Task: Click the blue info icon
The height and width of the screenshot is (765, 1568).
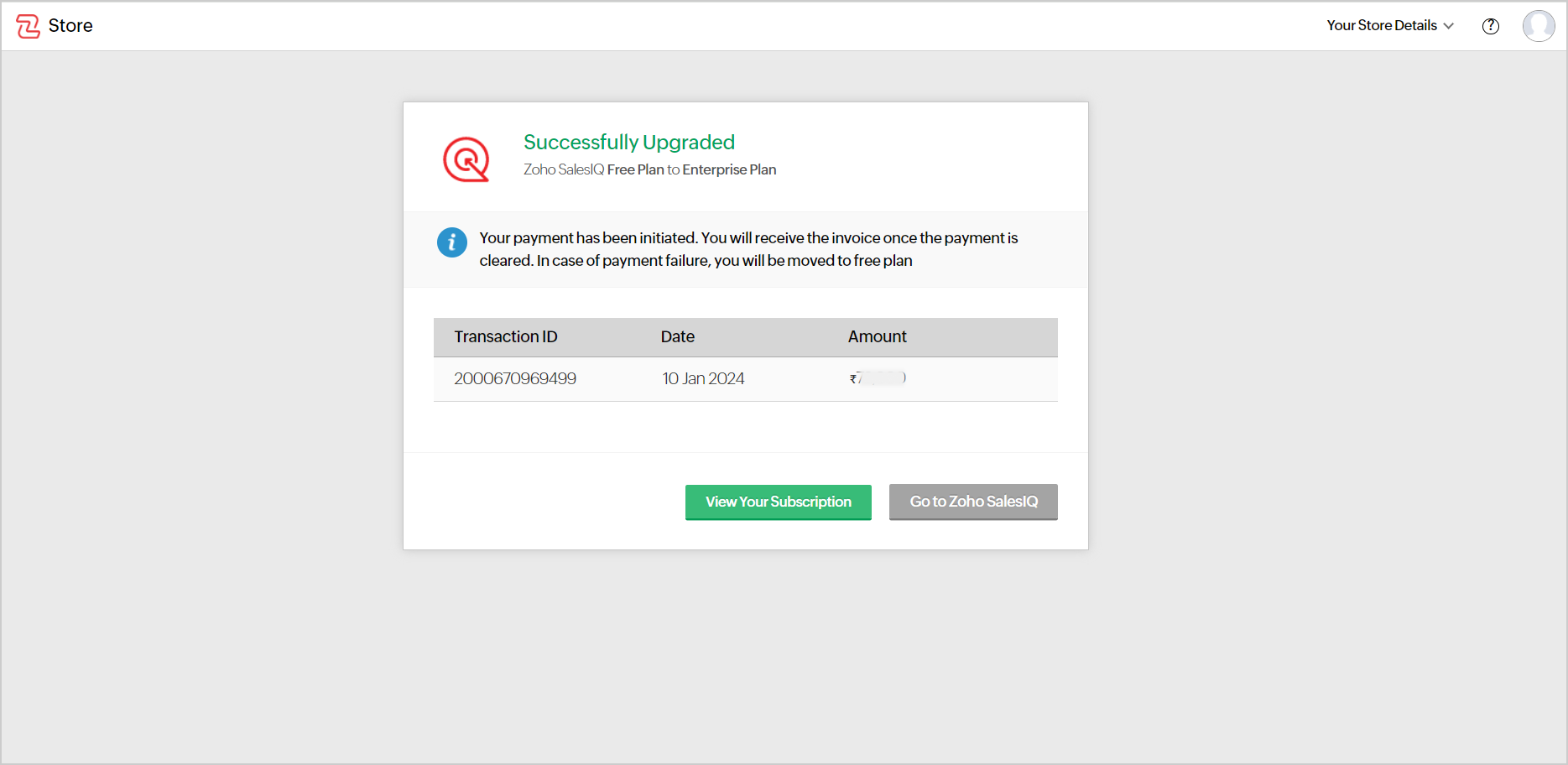Action: 452,242
